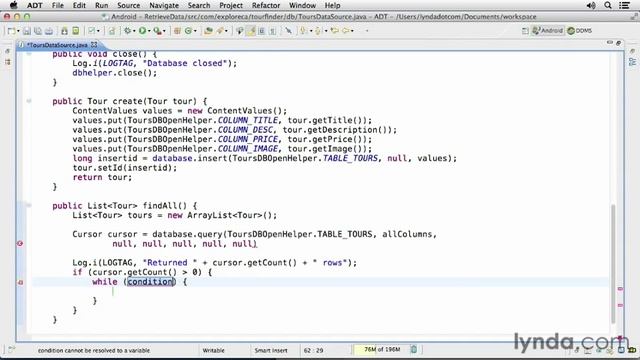
Task: Open the Apple menu
Action: point(13,5)
